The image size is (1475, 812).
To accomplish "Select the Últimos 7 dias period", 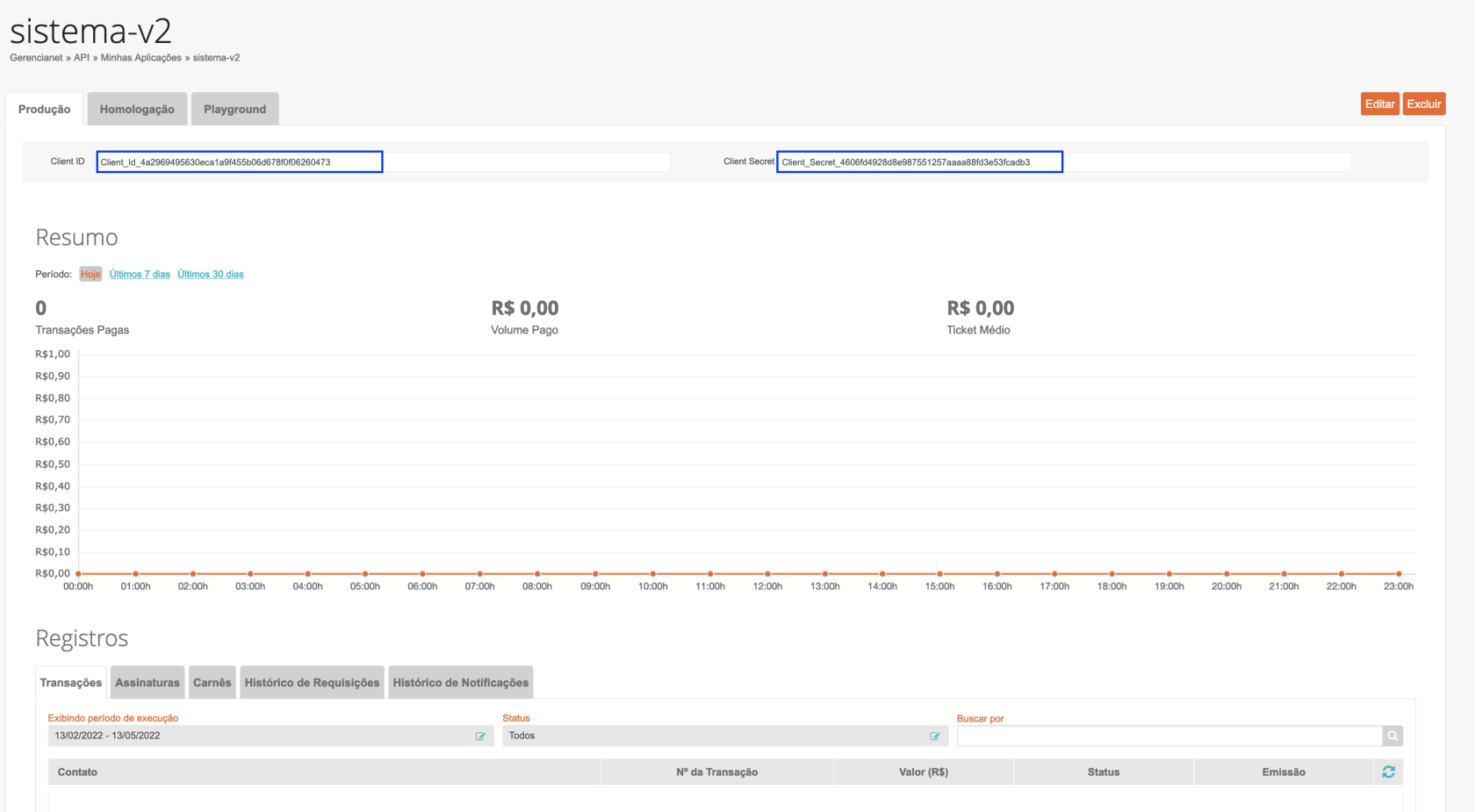I will pyautogui.click(x=140, y=274).
